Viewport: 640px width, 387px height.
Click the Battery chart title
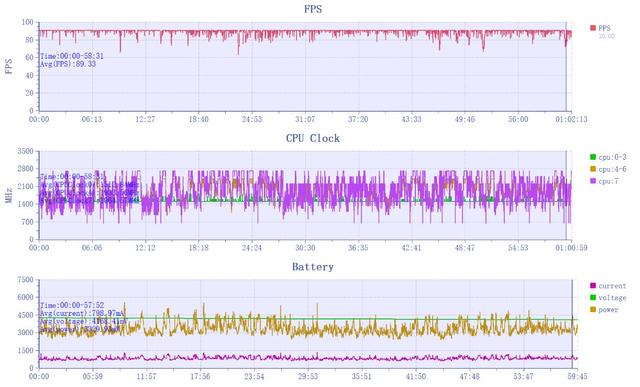[313, 267]
